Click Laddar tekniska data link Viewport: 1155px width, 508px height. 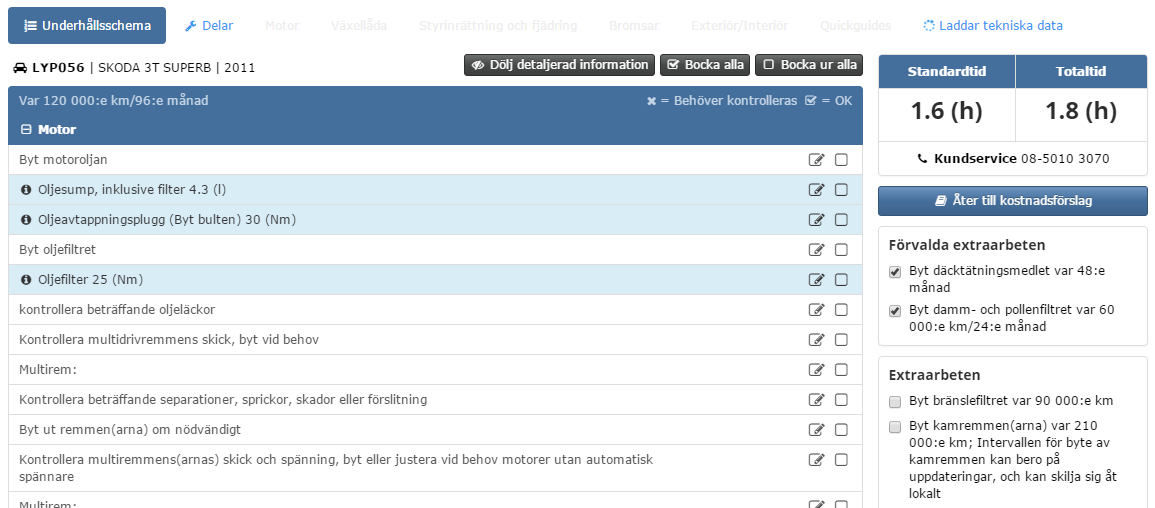coord(993,26)
